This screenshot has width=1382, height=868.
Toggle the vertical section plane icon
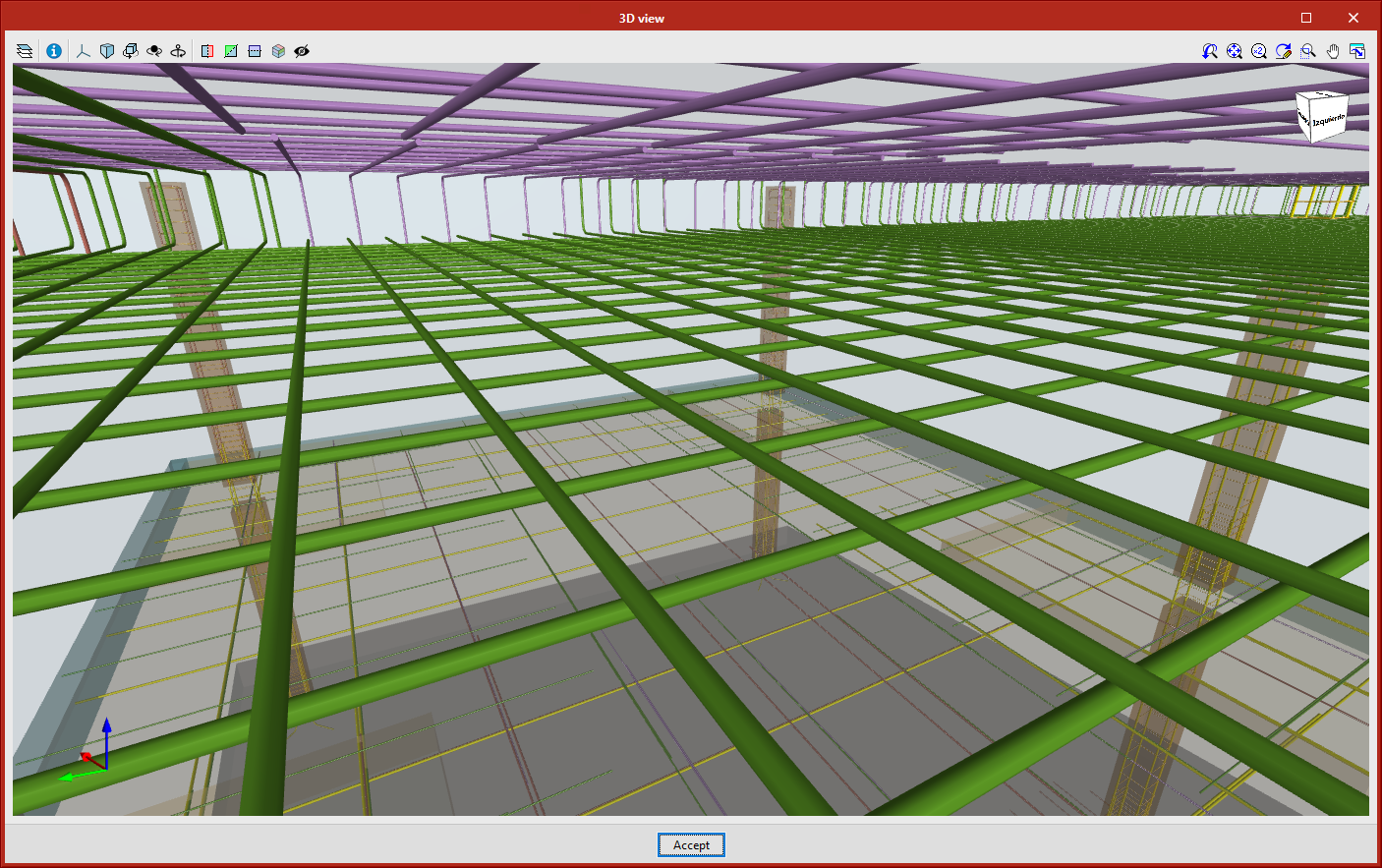point(207,51)
